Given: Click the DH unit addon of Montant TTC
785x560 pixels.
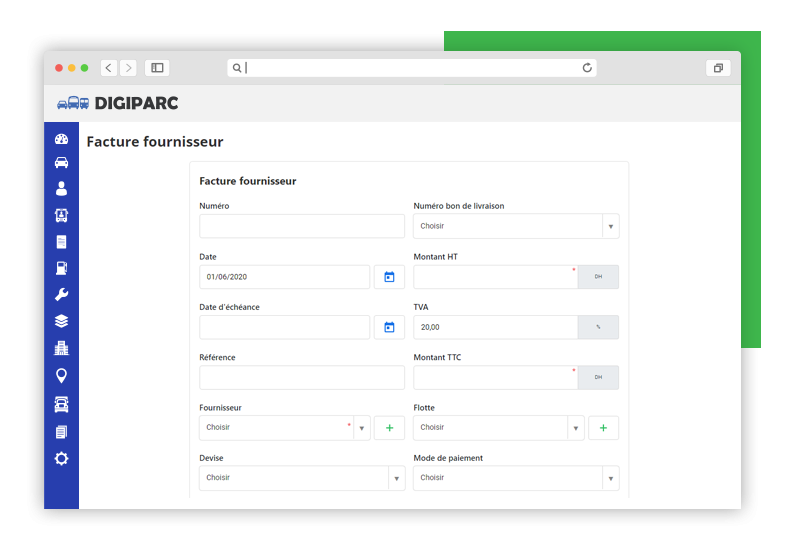Looking at the screenshot, I should point(598,377).
